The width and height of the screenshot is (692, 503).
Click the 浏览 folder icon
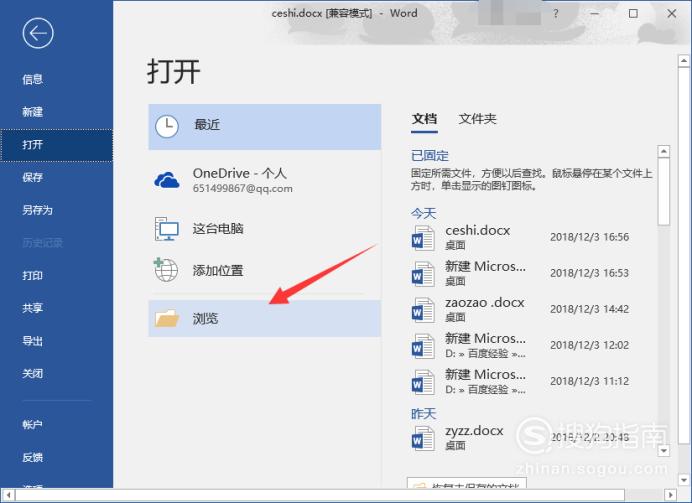167,318
